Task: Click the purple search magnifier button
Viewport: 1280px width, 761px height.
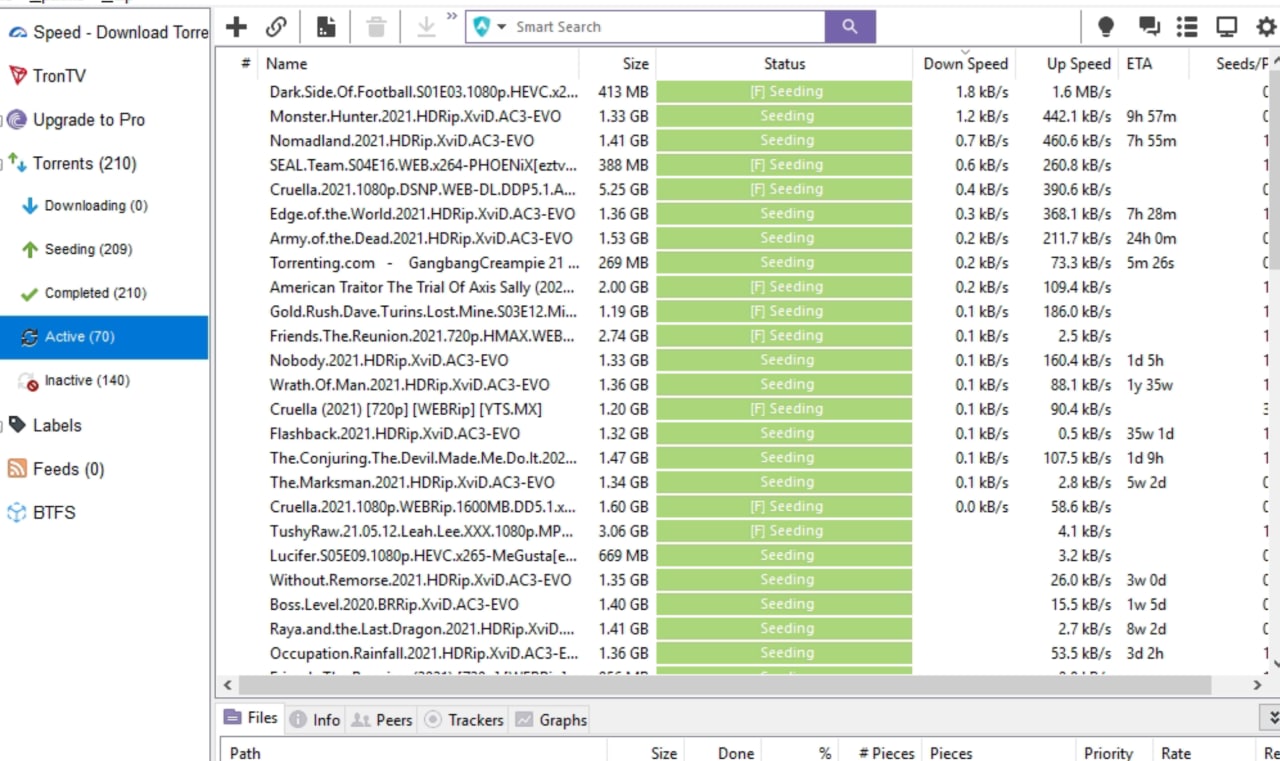Action: point(850,27)
